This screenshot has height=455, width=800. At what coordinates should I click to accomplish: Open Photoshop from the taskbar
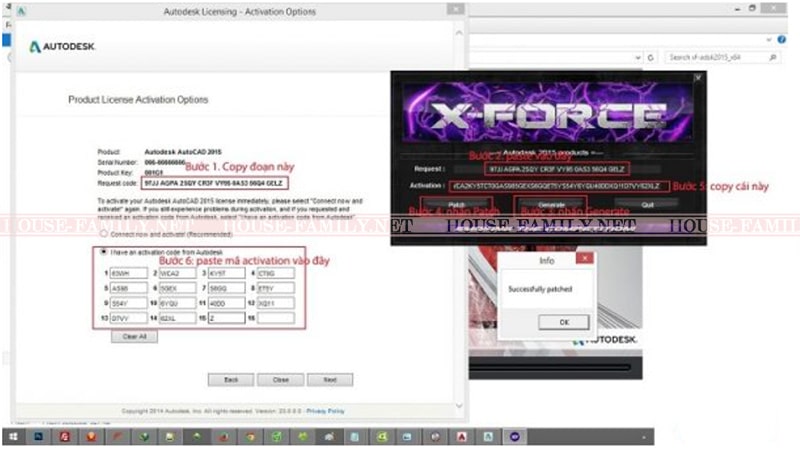[39, 437]
